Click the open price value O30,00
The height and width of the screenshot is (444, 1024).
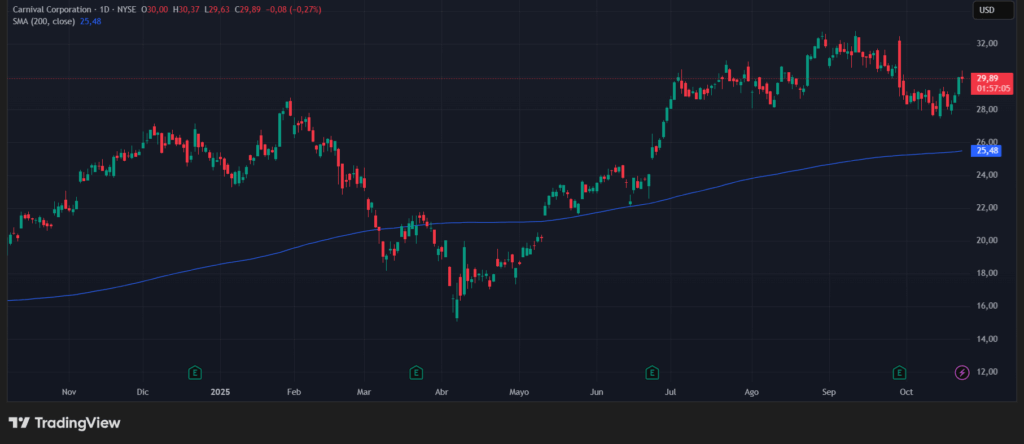[x=155, y=9]
